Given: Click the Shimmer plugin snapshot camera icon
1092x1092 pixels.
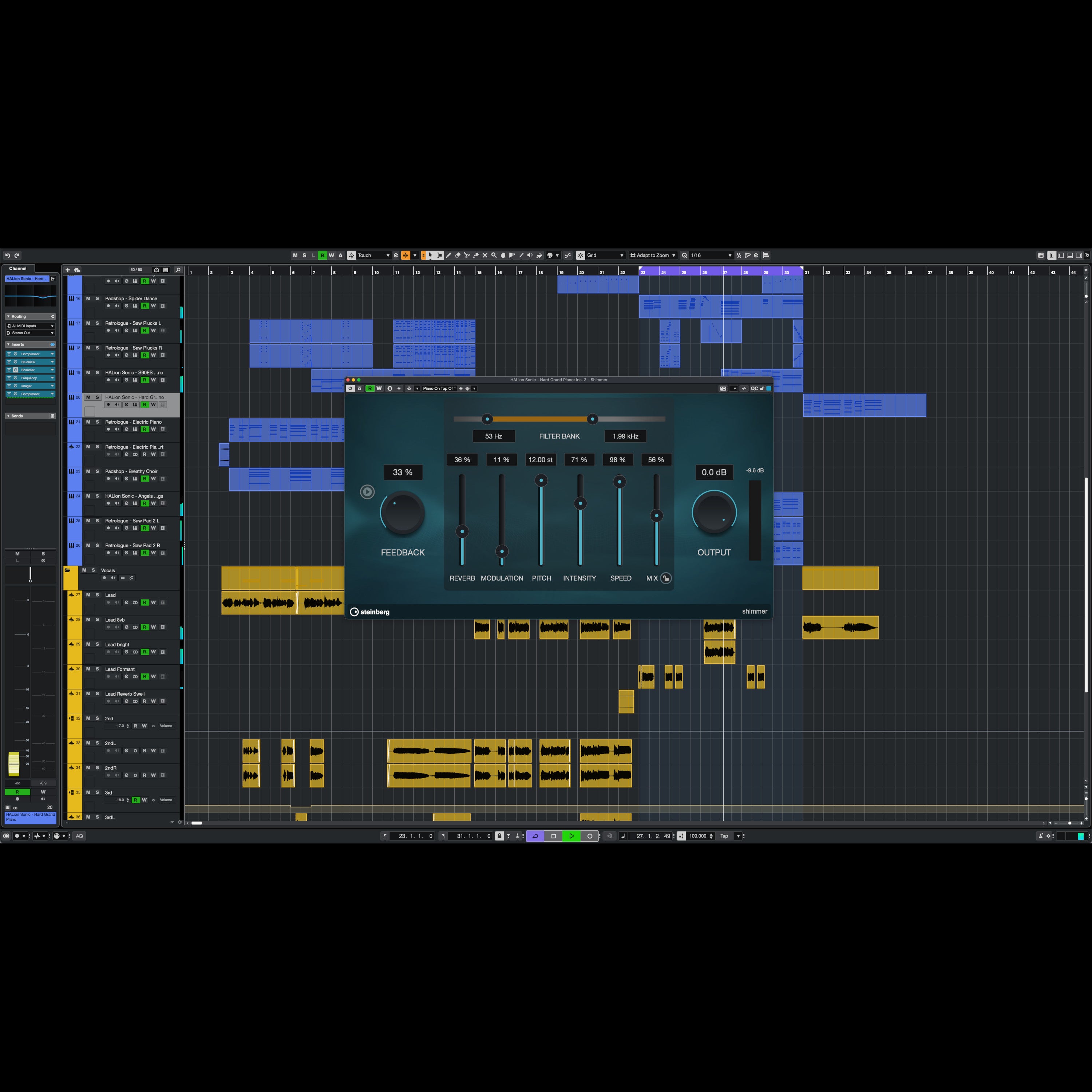Looking at the screenshot, I should tap(723, 388).
